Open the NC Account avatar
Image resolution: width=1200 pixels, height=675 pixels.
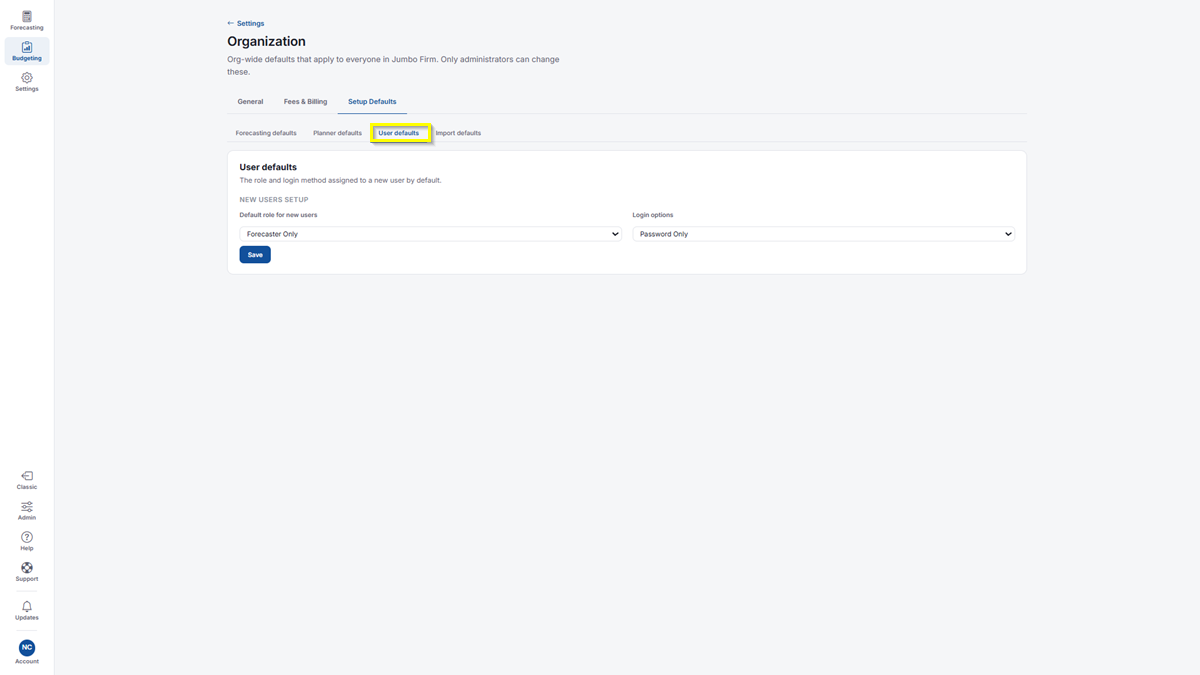[27, 652]
